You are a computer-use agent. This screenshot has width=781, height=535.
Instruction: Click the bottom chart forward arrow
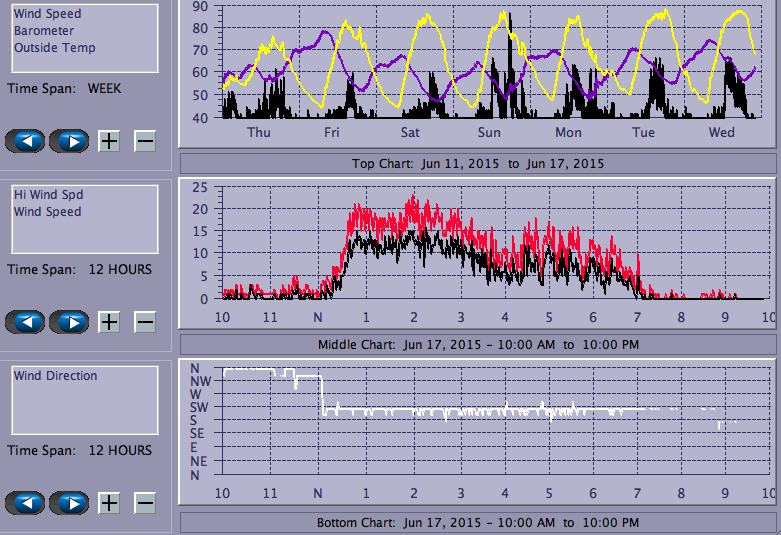pyautogui.click(x=69, y=503)
